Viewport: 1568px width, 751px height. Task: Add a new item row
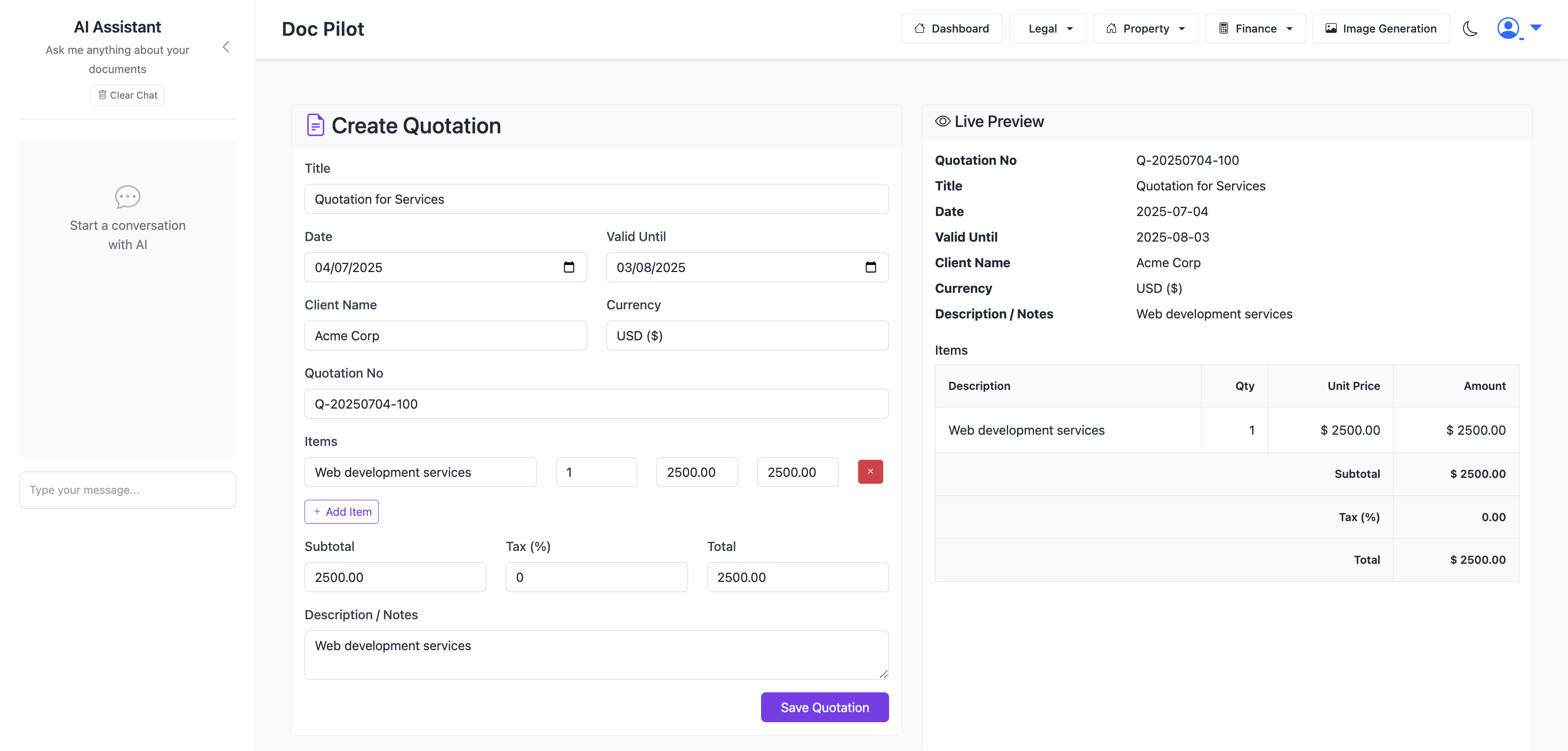tap(341, 512)
